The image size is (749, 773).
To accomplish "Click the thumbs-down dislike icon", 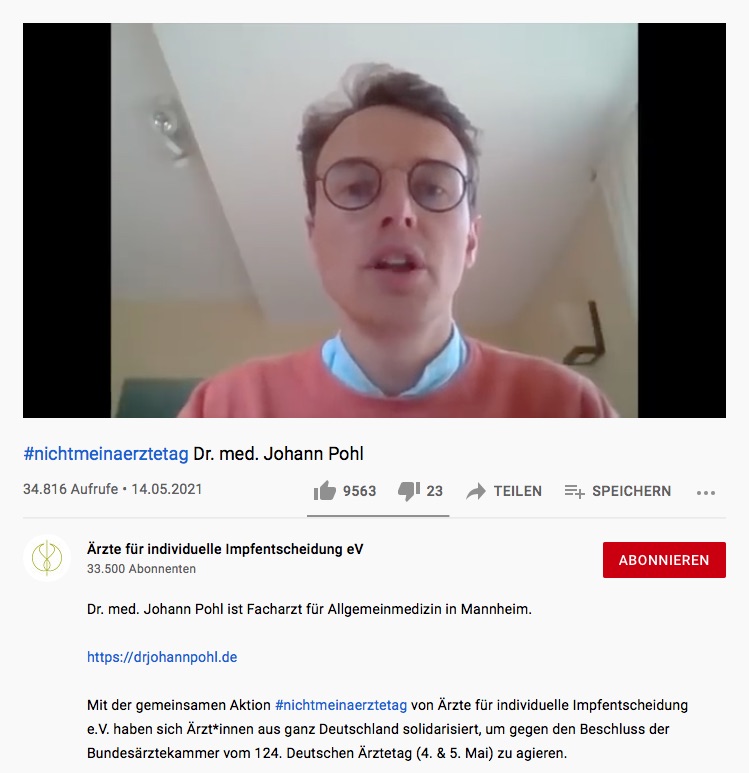I will click(x=409, y=491).
